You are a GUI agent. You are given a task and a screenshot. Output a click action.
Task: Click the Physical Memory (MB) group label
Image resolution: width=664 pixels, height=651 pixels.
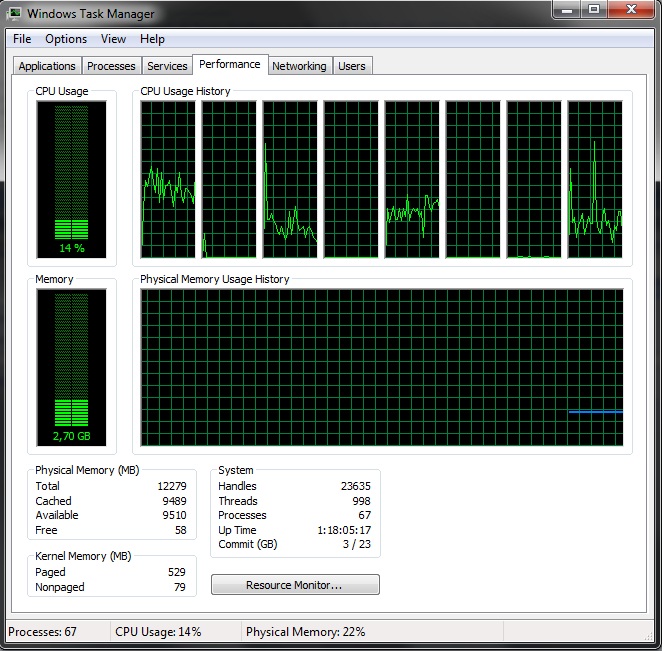pyautogui.click(x=87, y=470)
